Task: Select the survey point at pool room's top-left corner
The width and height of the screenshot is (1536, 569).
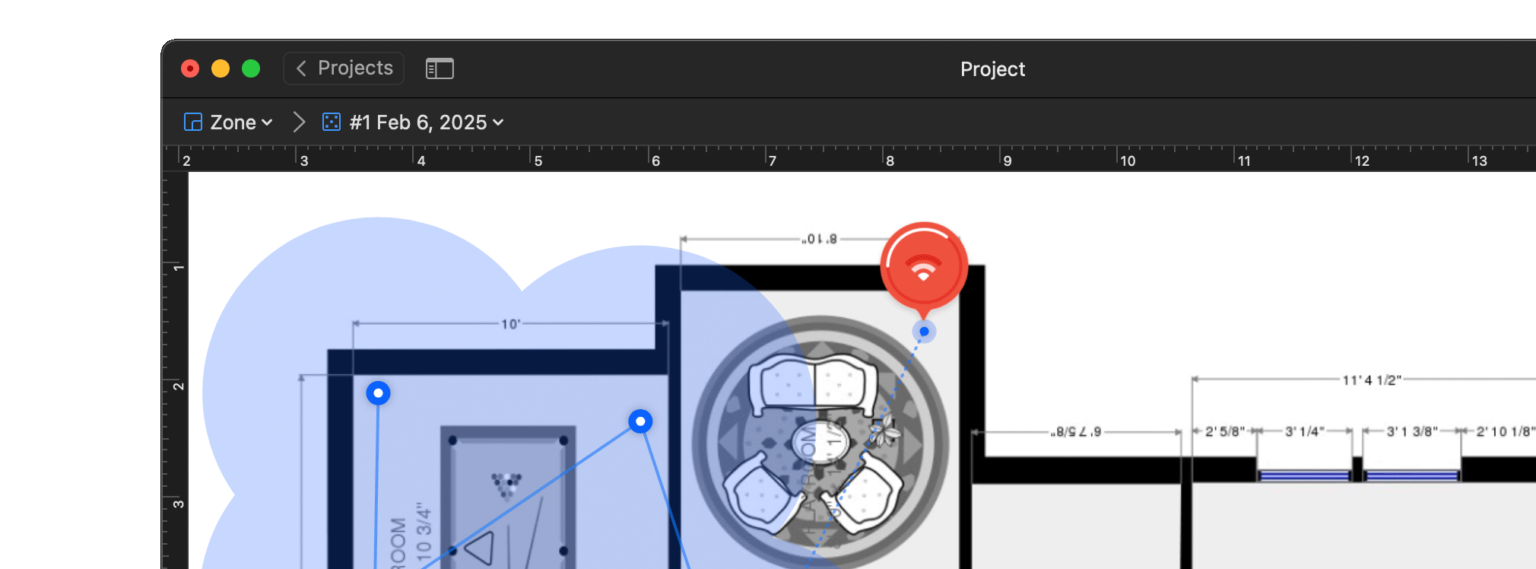Action: [378, 393]
